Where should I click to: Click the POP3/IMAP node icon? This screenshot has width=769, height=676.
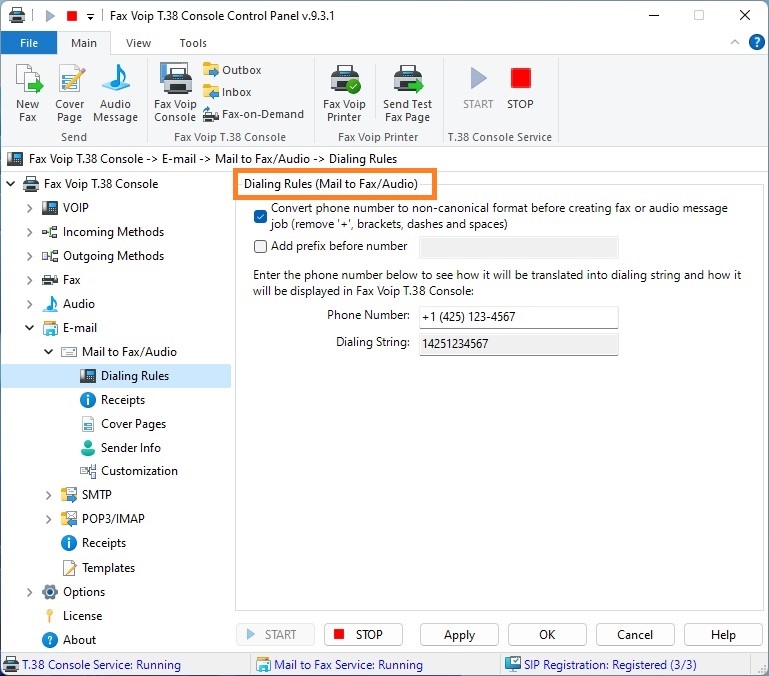click(69, 519)
